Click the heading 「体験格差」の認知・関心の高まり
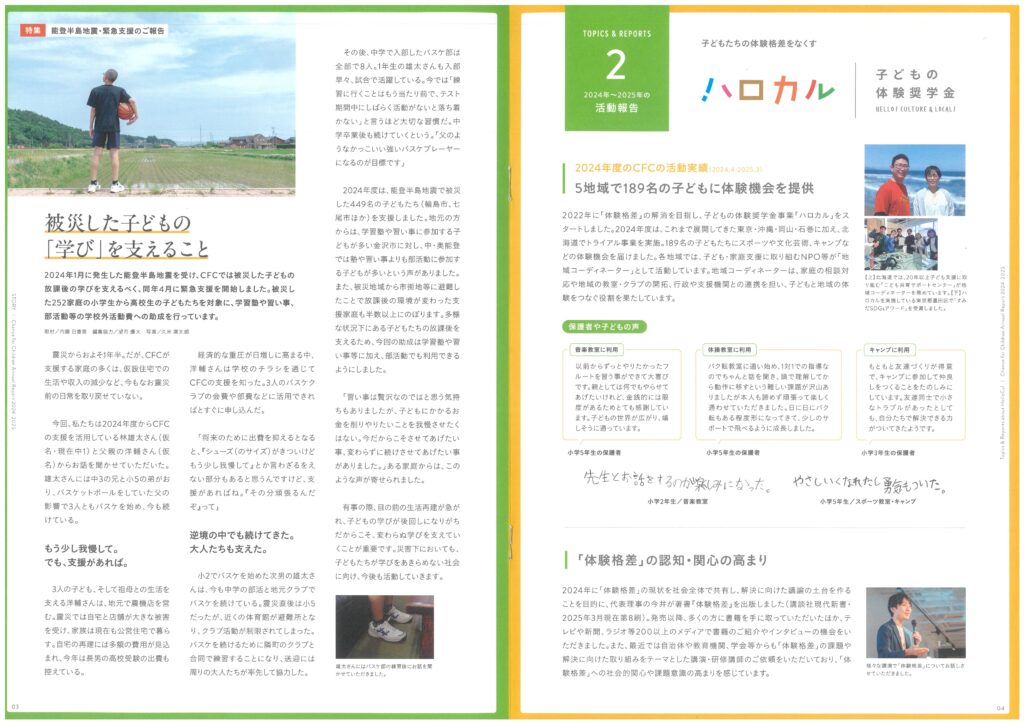Viewport: 1024px width, 724px height. [x=672, y=560]
